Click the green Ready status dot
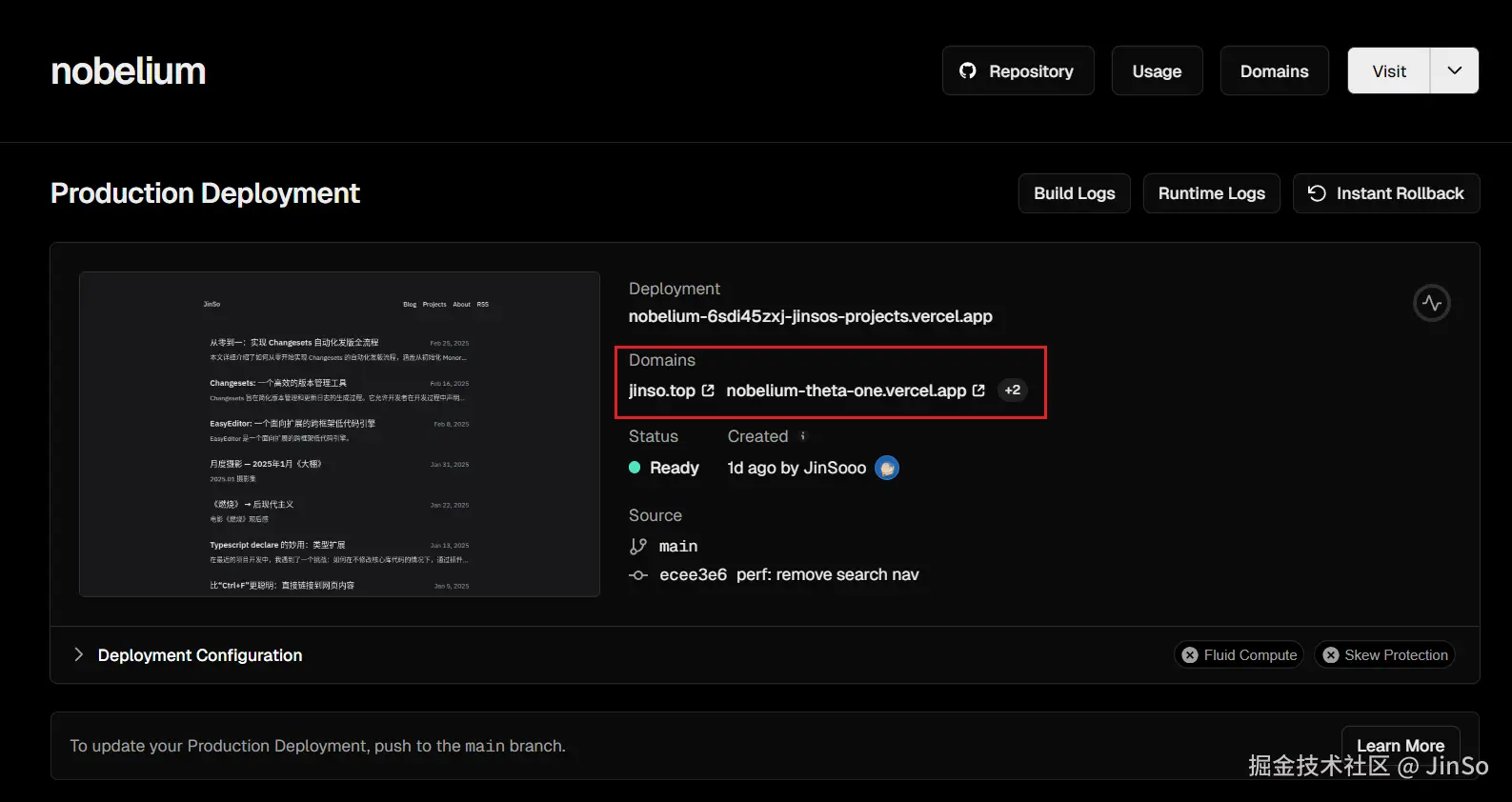This screenshot has height=802, width=1512. (x=635, y=468)
